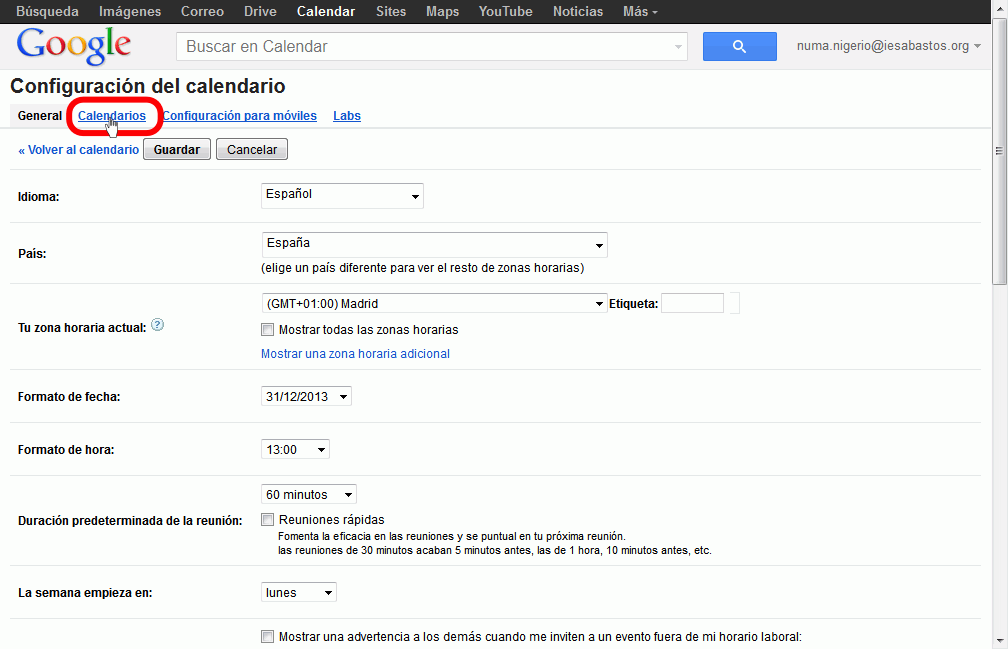Click the Duración predeterminada de la reunión label

[x=130, y=520]
